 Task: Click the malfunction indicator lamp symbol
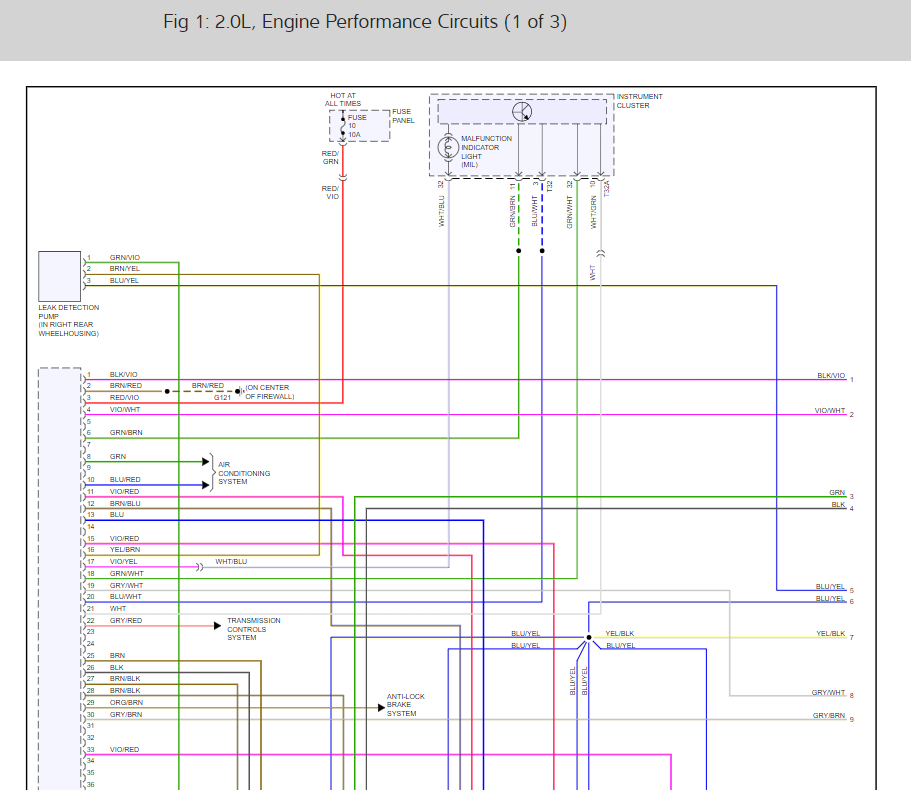[448, 148]
